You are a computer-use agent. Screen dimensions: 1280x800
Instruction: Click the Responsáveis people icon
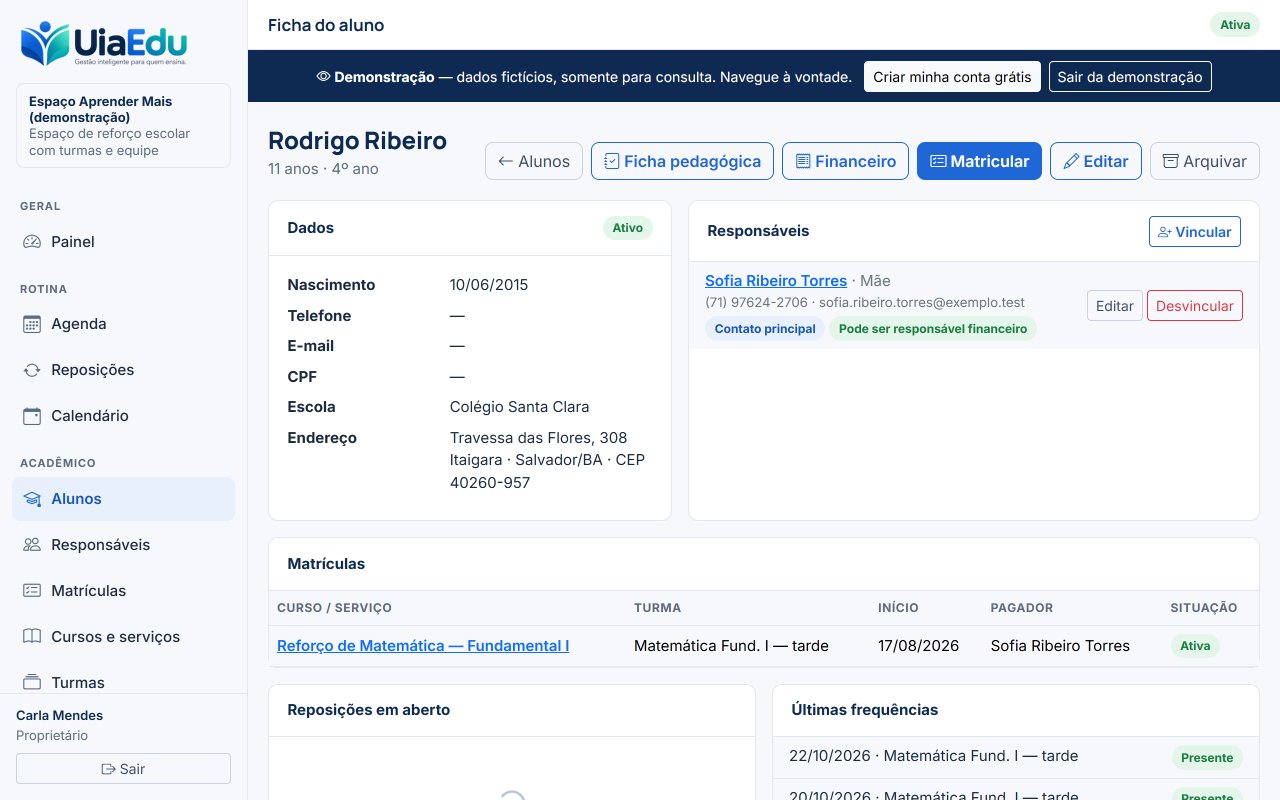[x=32, y=545]
